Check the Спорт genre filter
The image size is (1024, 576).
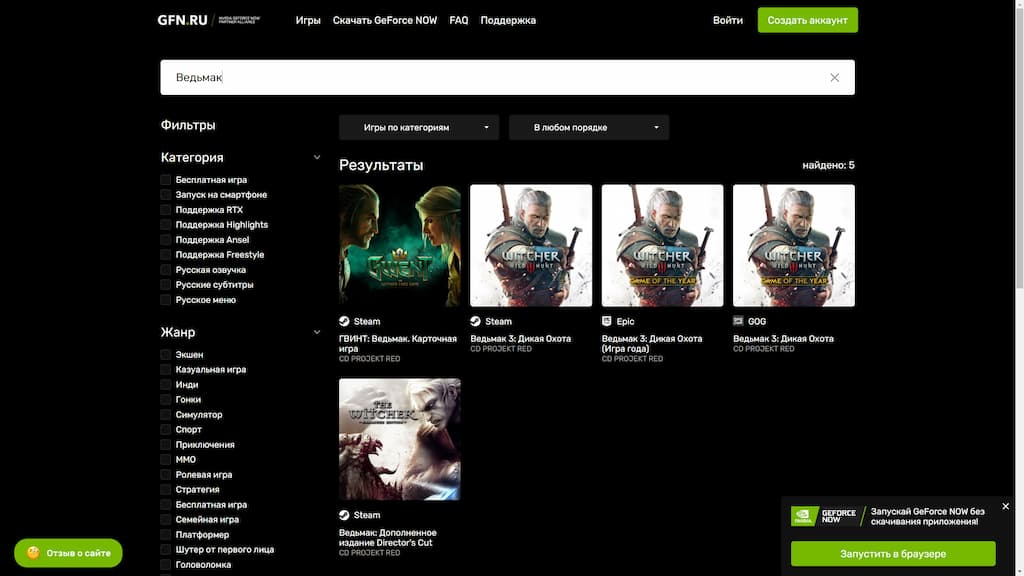click(166, 430)
